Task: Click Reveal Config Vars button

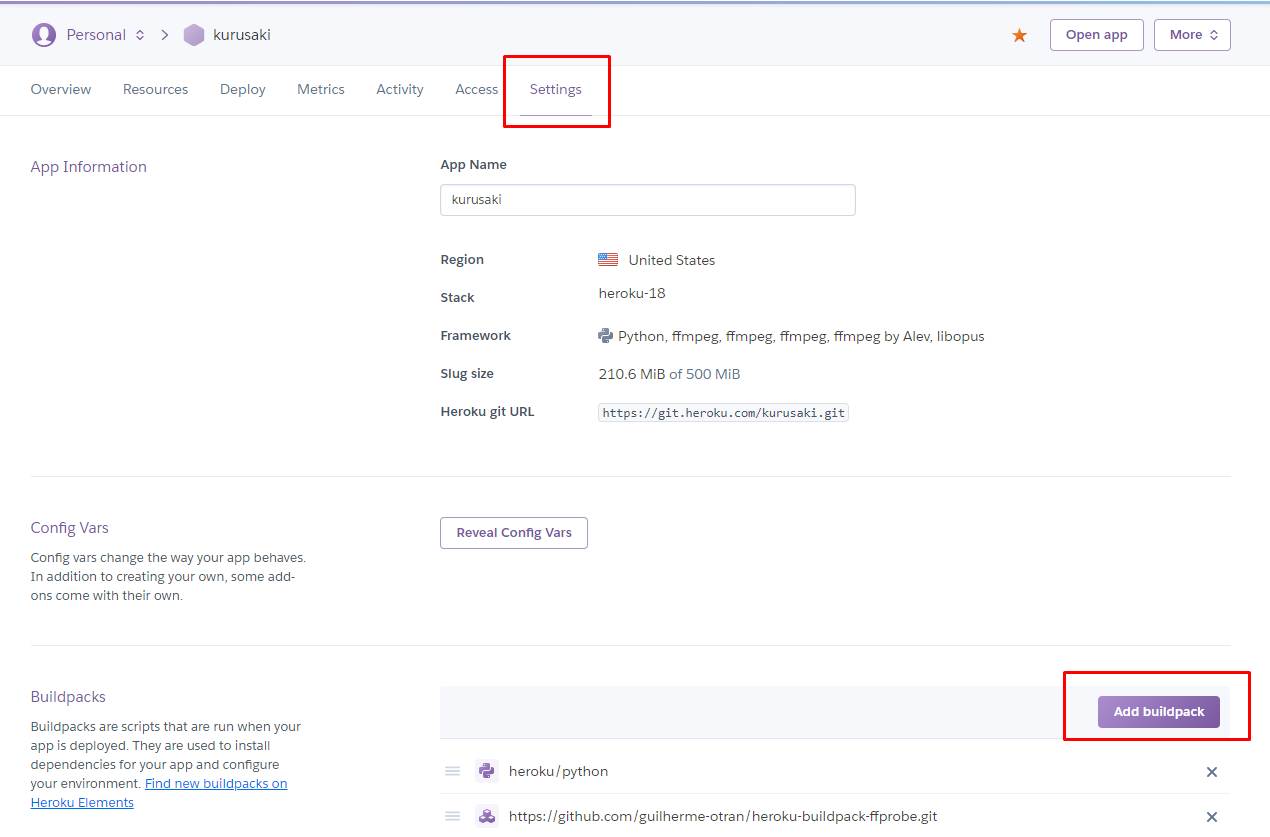Action: pos(514,533)
